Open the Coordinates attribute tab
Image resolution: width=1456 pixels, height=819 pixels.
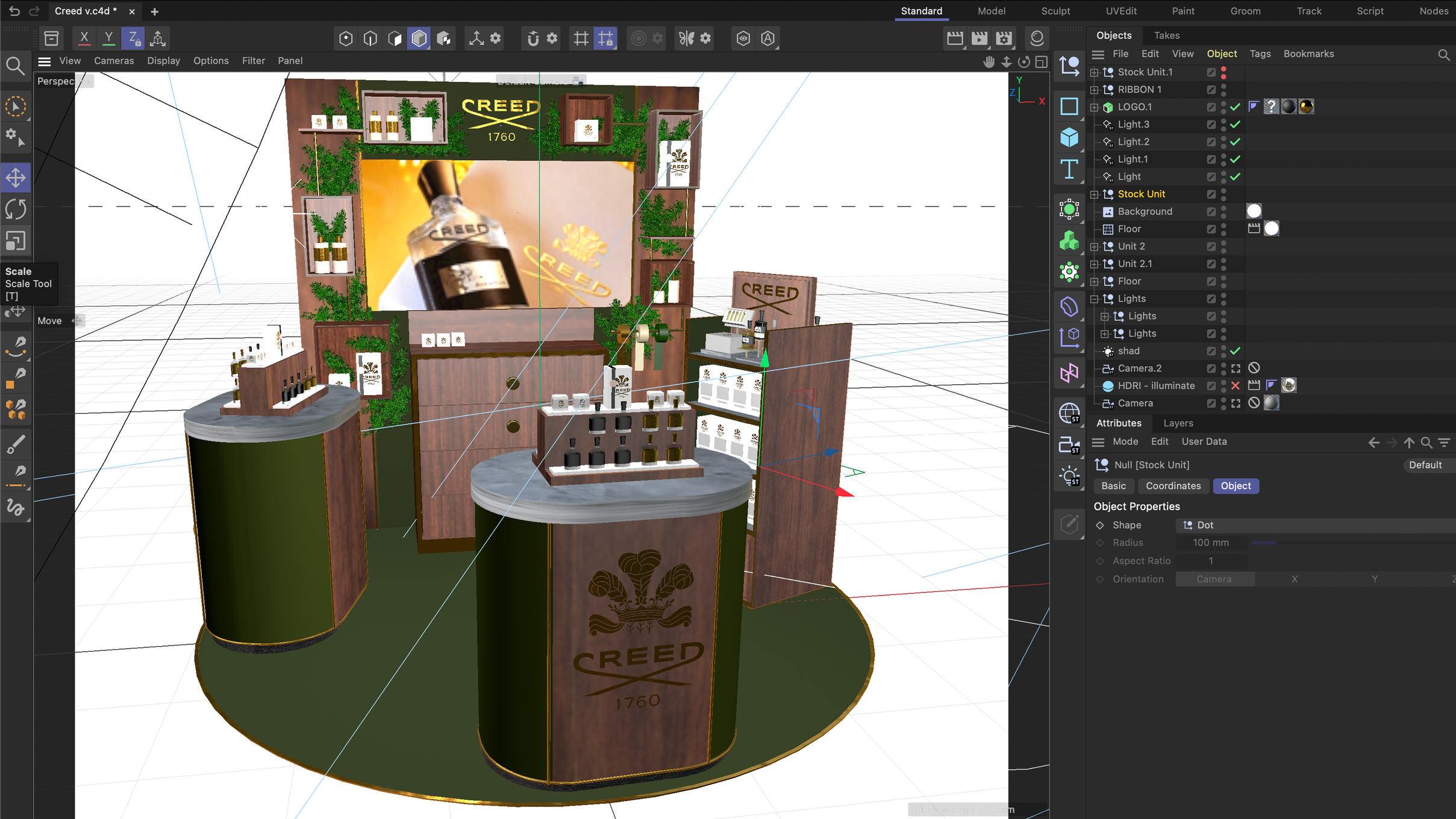(1172, 486)
